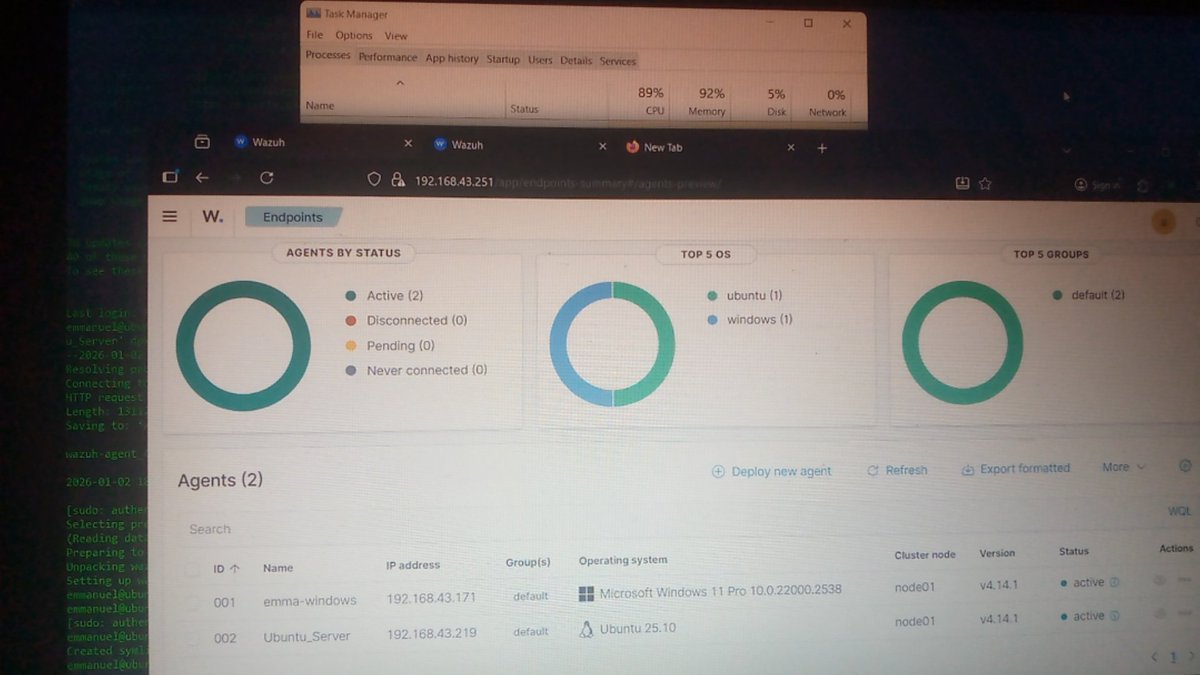Click the padlock site info icon
1200x675 pixels.
(398, 180)
